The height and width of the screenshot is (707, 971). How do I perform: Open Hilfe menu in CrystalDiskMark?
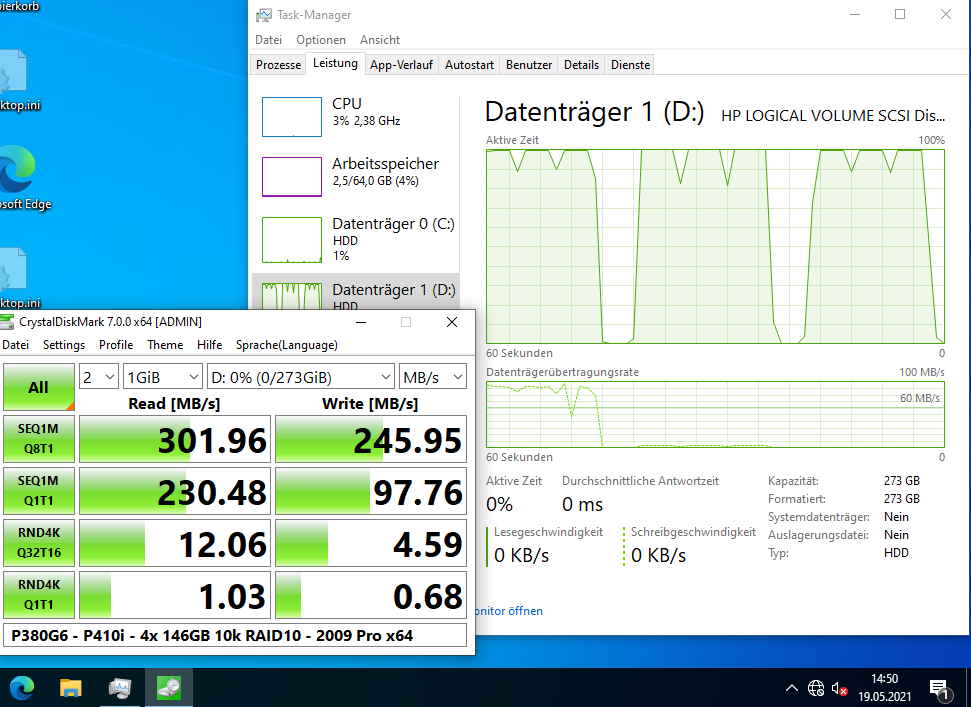(x=209, y=345)
